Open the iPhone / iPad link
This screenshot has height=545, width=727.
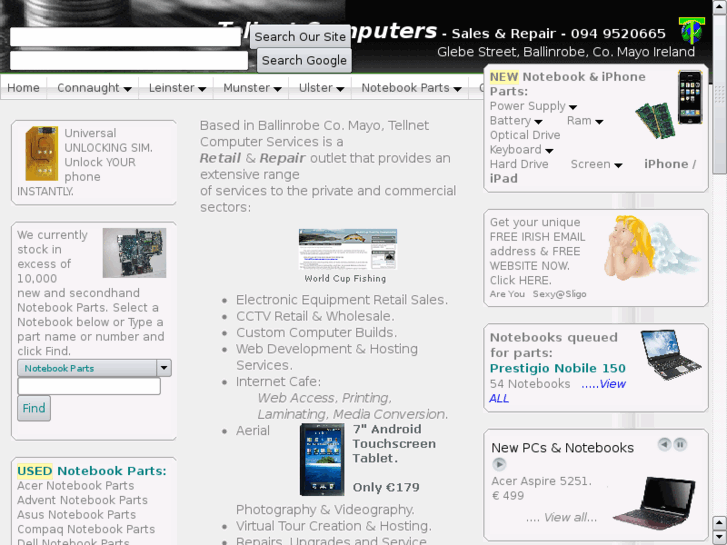coord(670,164)
